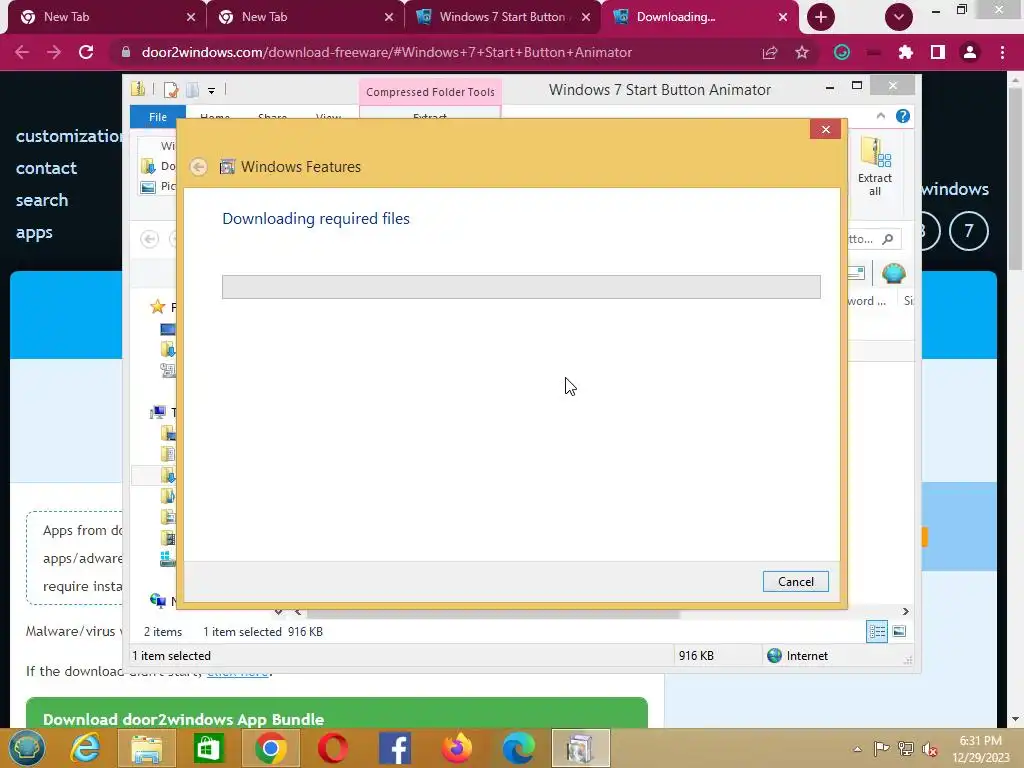Open the browser profile icon
The width and height of the screenshot is (1024, 768).
[970, 52]
